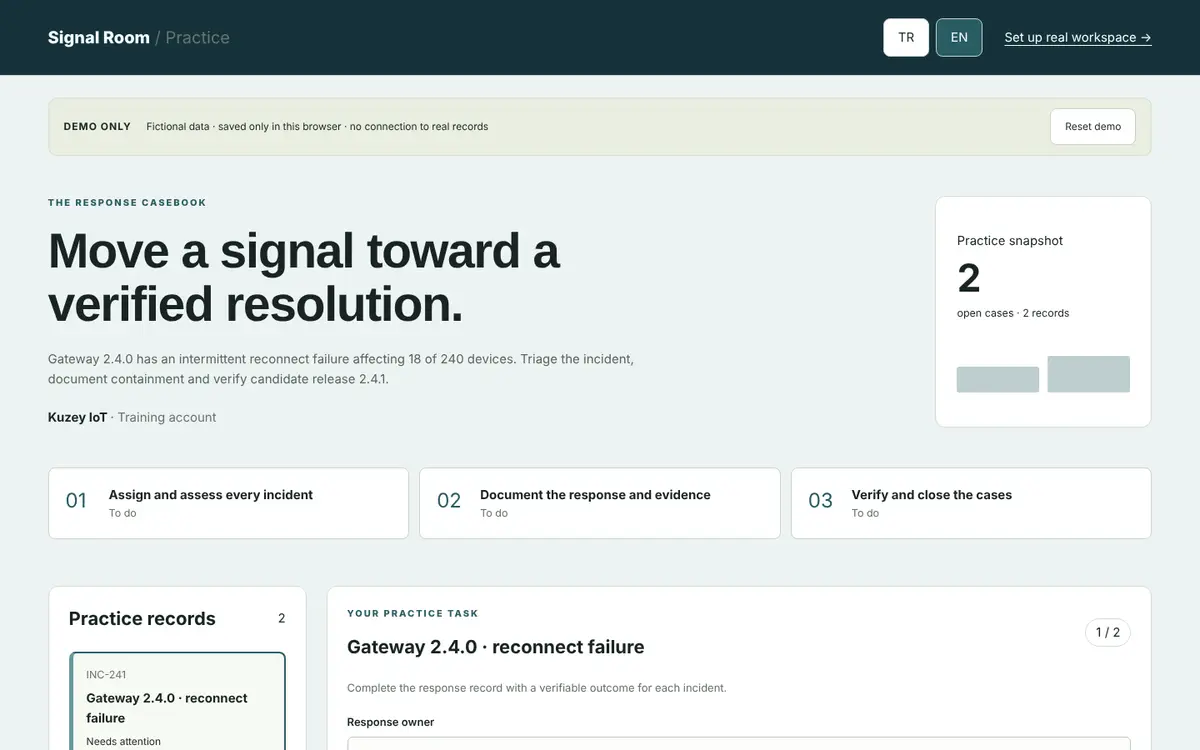The height and width of the screenshot is (750, 1200).
Task: Select the EN language button
Action: [959, 37]
